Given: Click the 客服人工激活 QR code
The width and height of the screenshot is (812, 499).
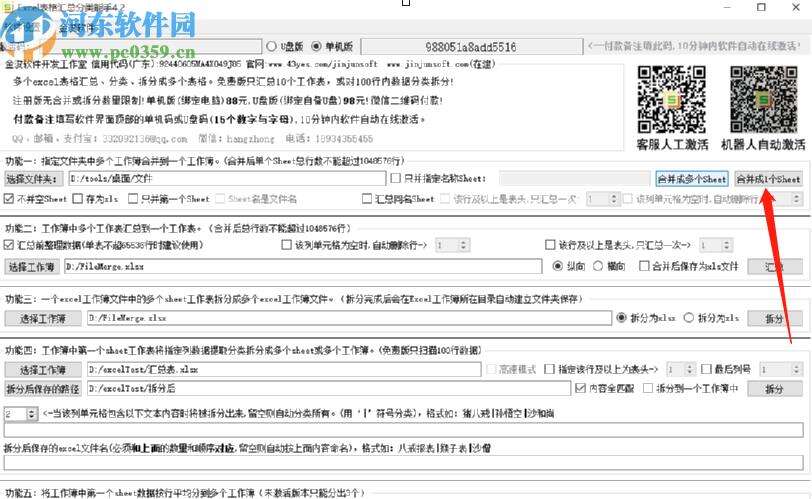Looking at the screenshot, I should [672, 99].
